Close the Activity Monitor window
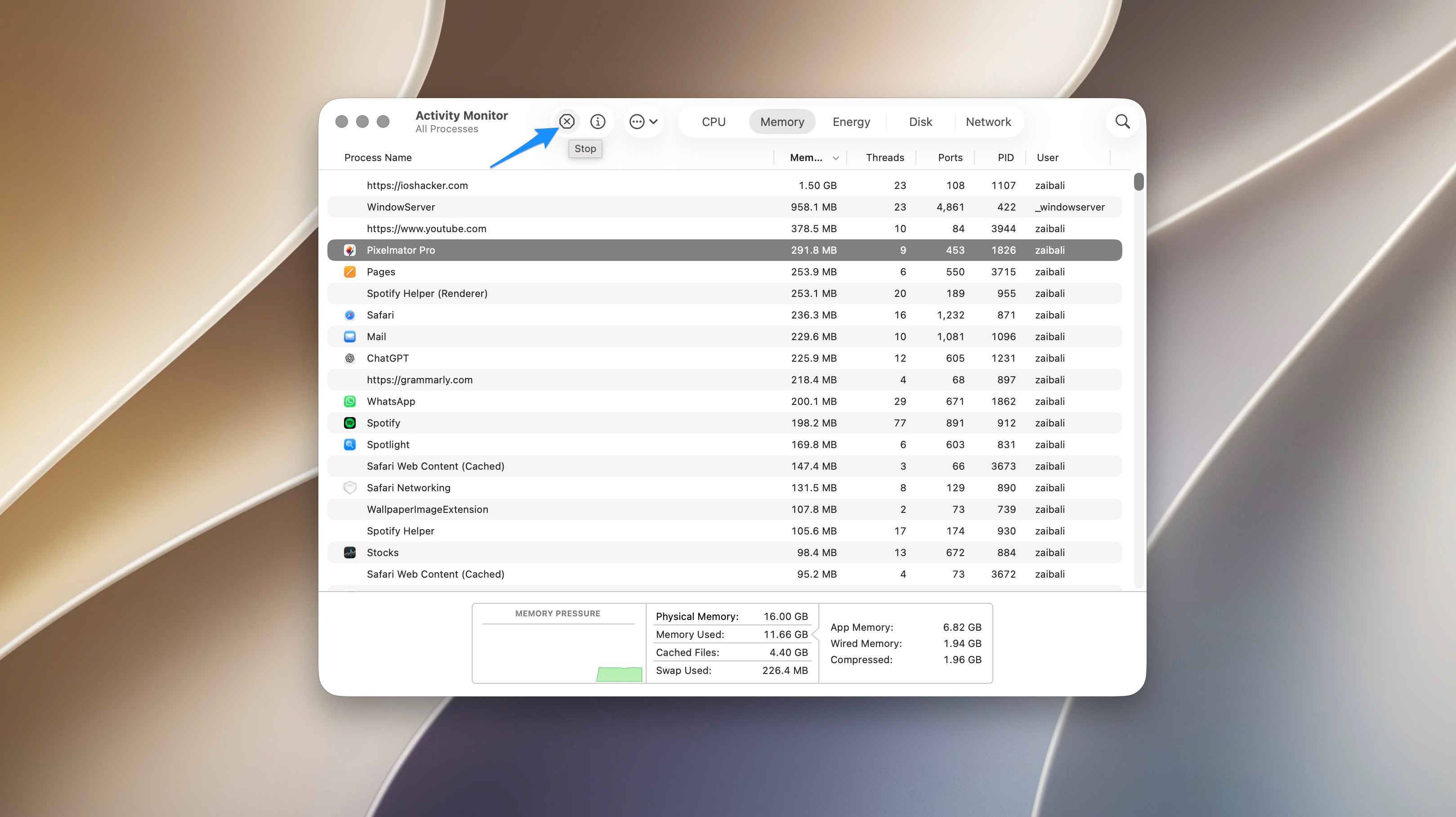This screenshot has height=817, width=1456. tap(341, 121)
